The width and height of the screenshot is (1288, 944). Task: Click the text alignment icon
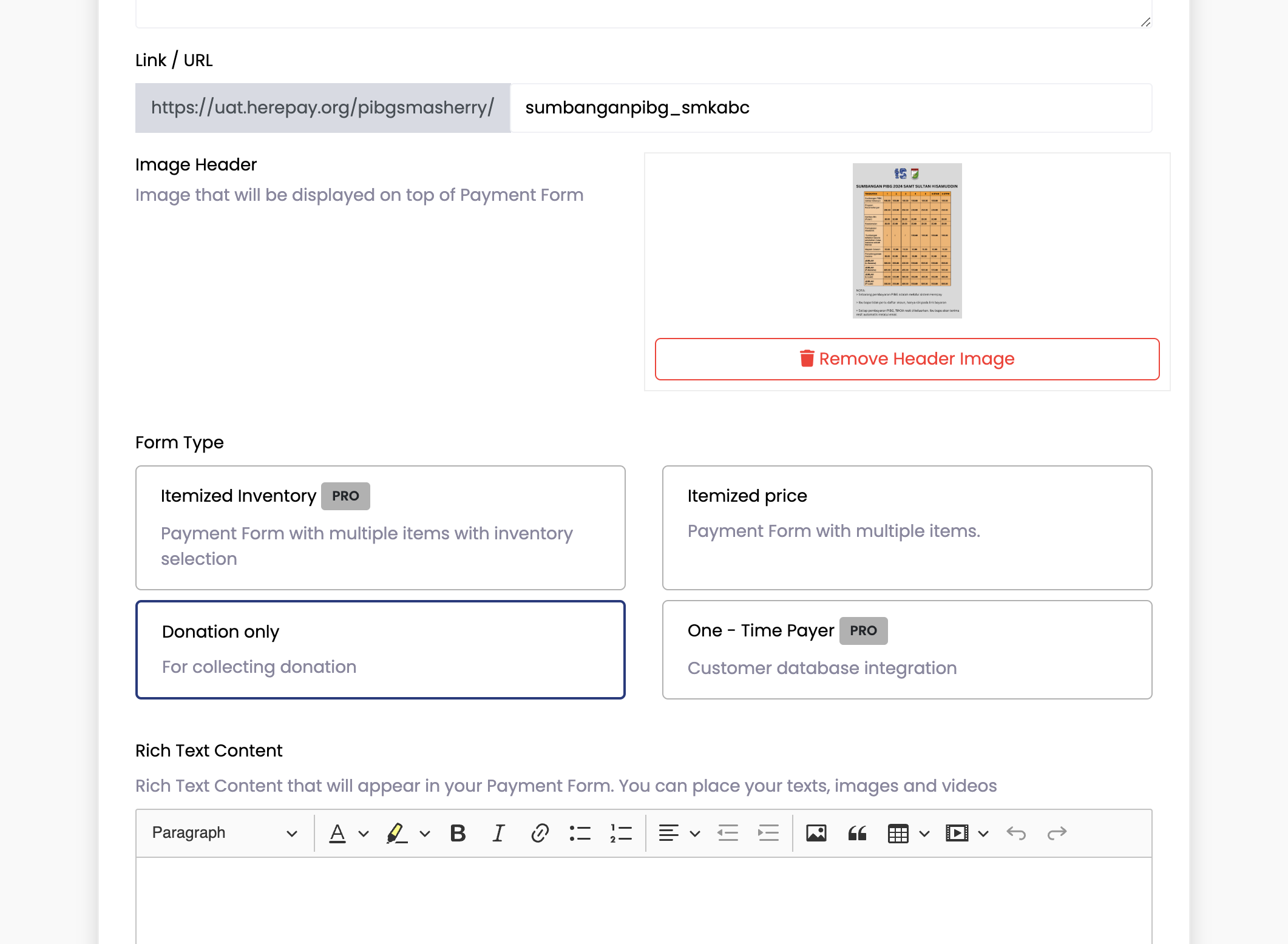click(x=668, y=833)
